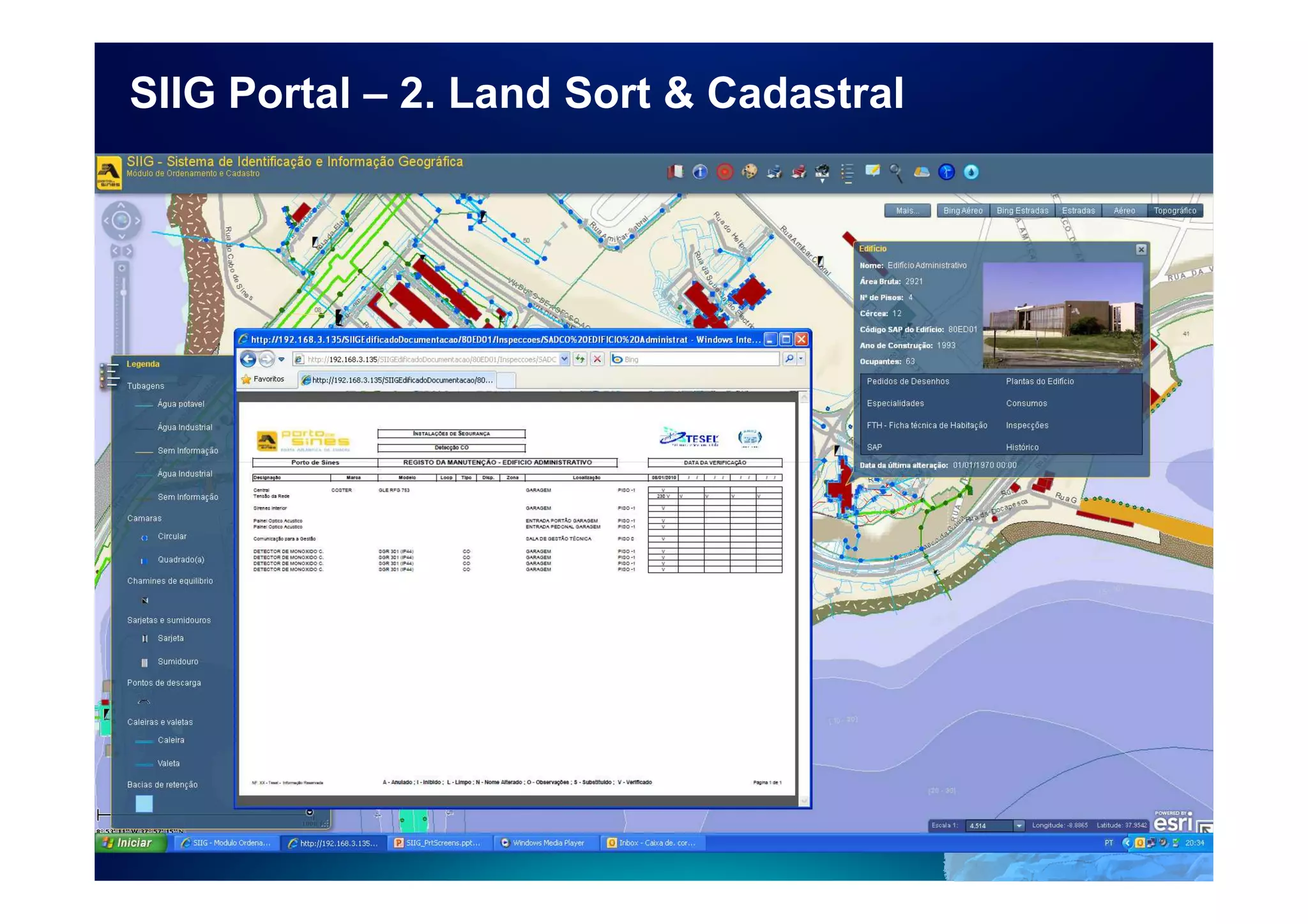Click the Escala value field
1308x924 pixels.
(x=989, y=826)
